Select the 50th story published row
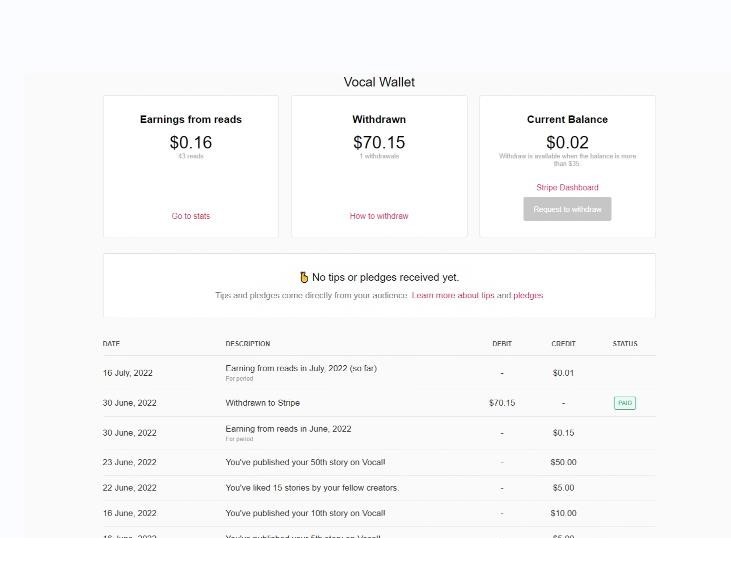This screenshot has height=561, width=731. 379,463
